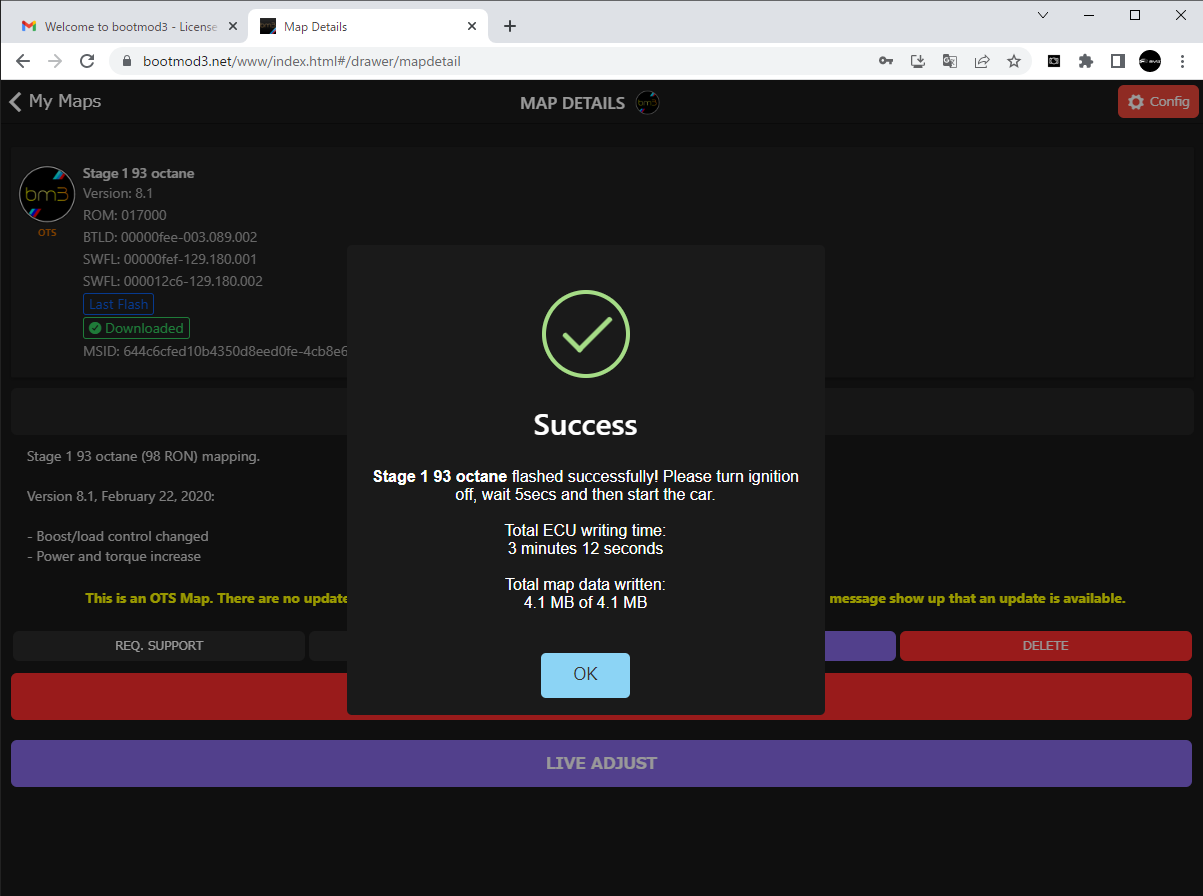Click REQ. SUPPORT button
Screen dimensions: 1203x896
click(159, 646)
